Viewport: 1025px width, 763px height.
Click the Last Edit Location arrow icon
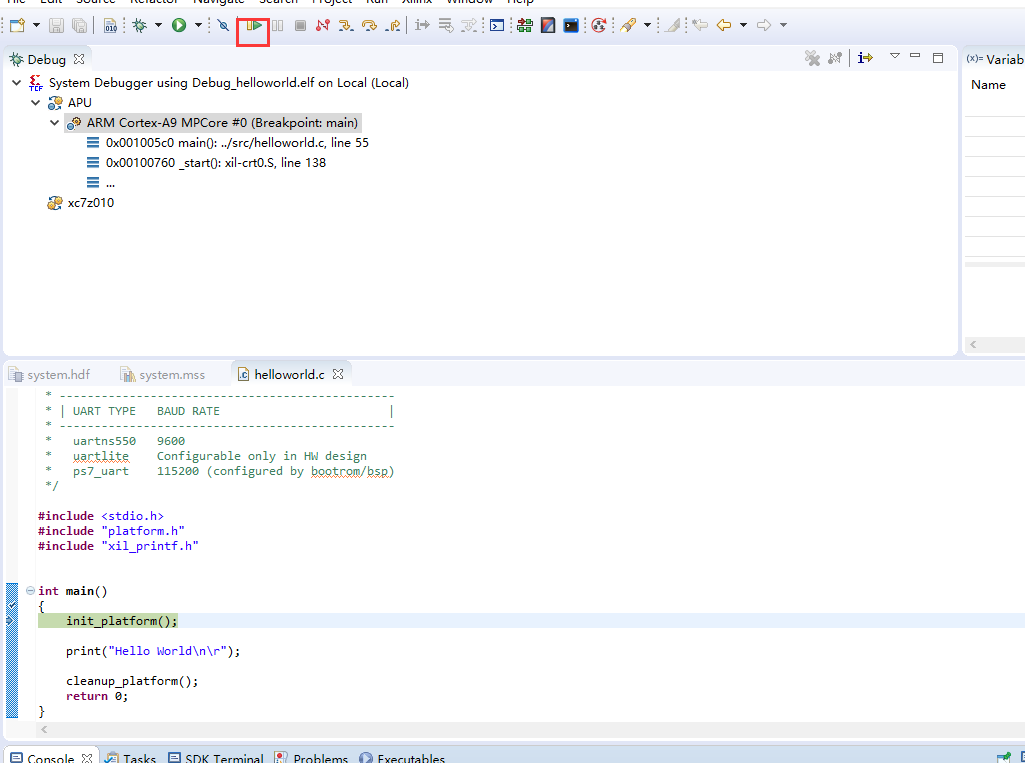point(699,25)
